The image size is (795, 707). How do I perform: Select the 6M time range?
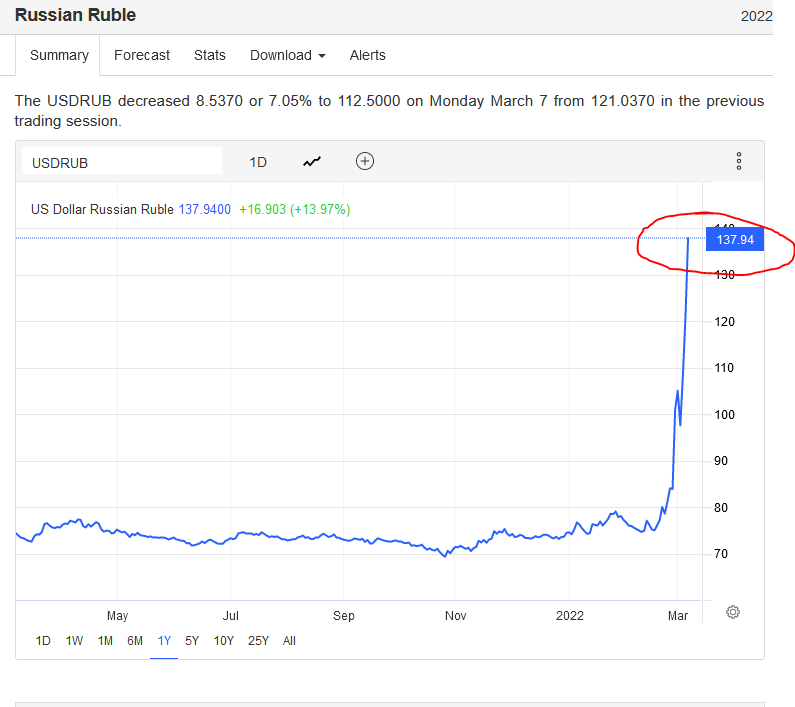pyautogui.click(x=135, y=641)
